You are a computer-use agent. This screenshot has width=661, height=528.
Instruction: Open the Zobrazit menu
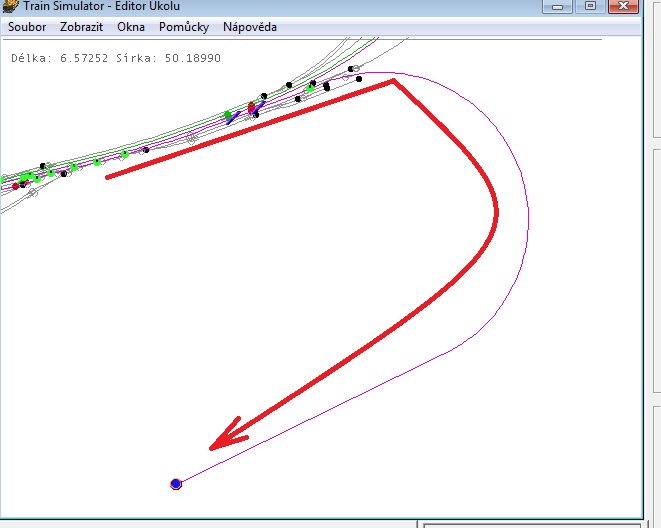[x=81, y=27]
